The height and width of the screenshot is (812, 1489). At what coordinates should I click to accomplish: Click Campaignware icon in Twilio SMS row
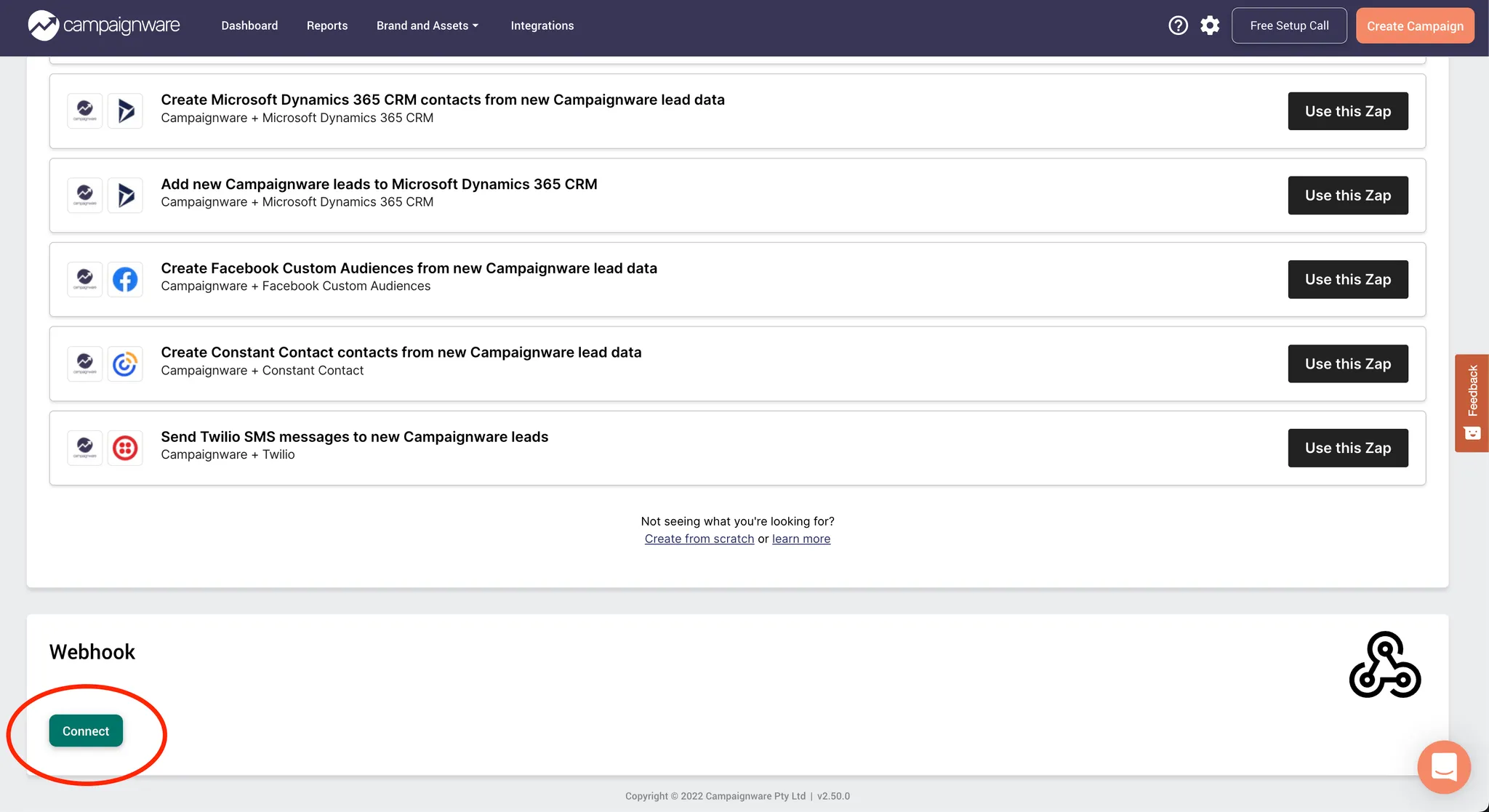(85, 449)
